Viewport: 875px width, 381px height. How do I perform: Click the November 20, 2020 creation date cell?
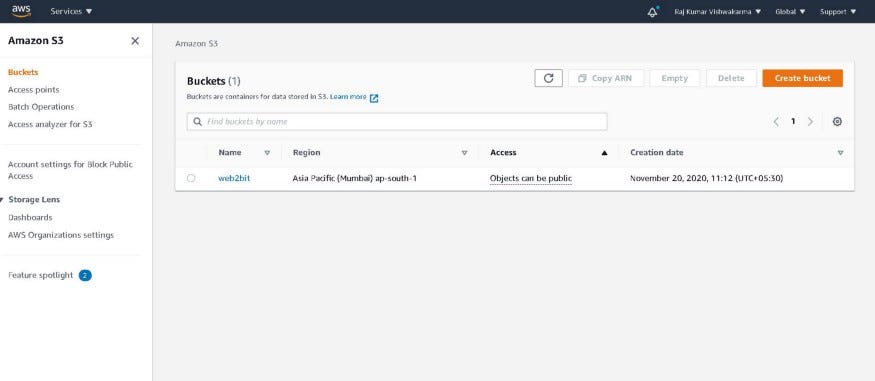point(706,179)
